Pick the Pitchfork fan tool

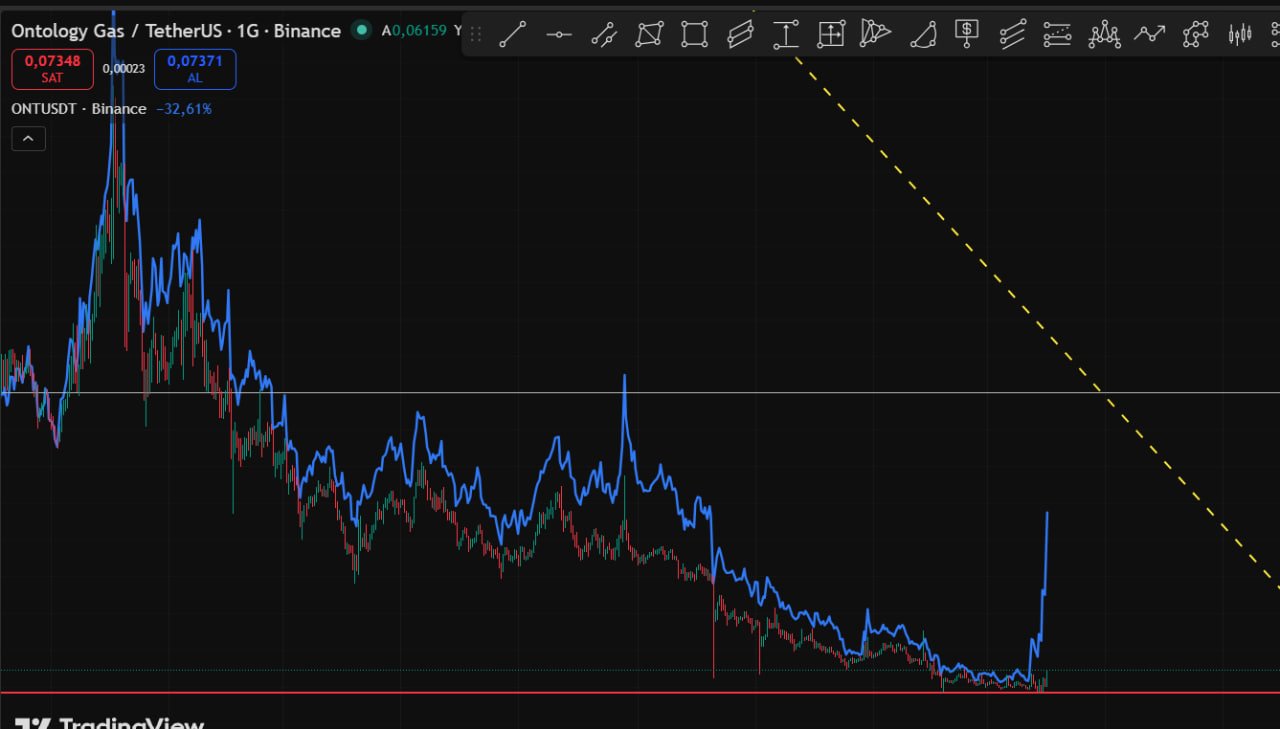pyautogui.click(x=875, y=34)
